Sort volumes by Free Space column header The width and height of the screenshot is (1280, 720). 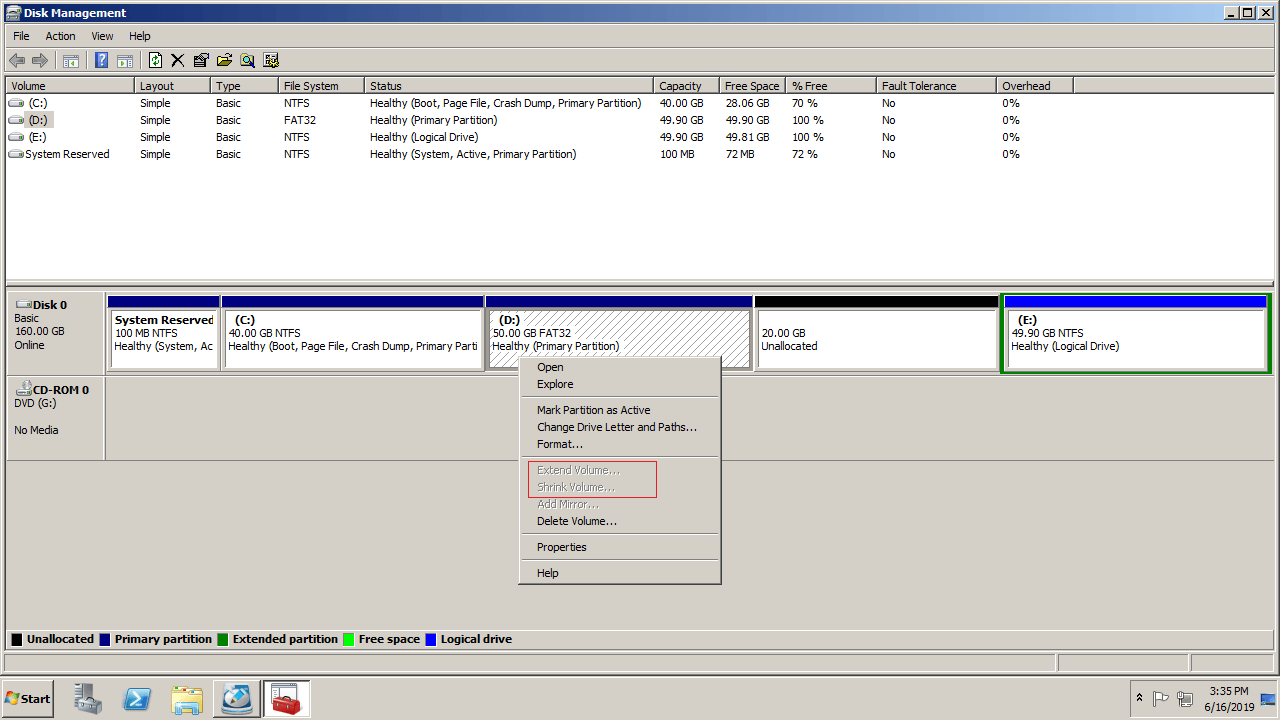point(751,86)
